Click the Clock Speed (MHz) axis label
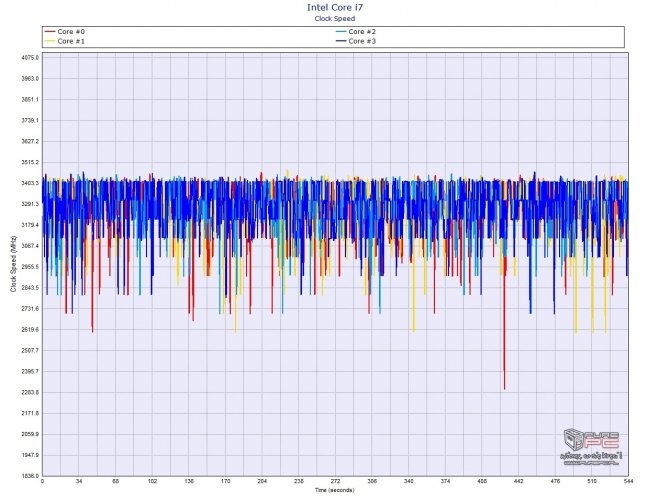 13,264
